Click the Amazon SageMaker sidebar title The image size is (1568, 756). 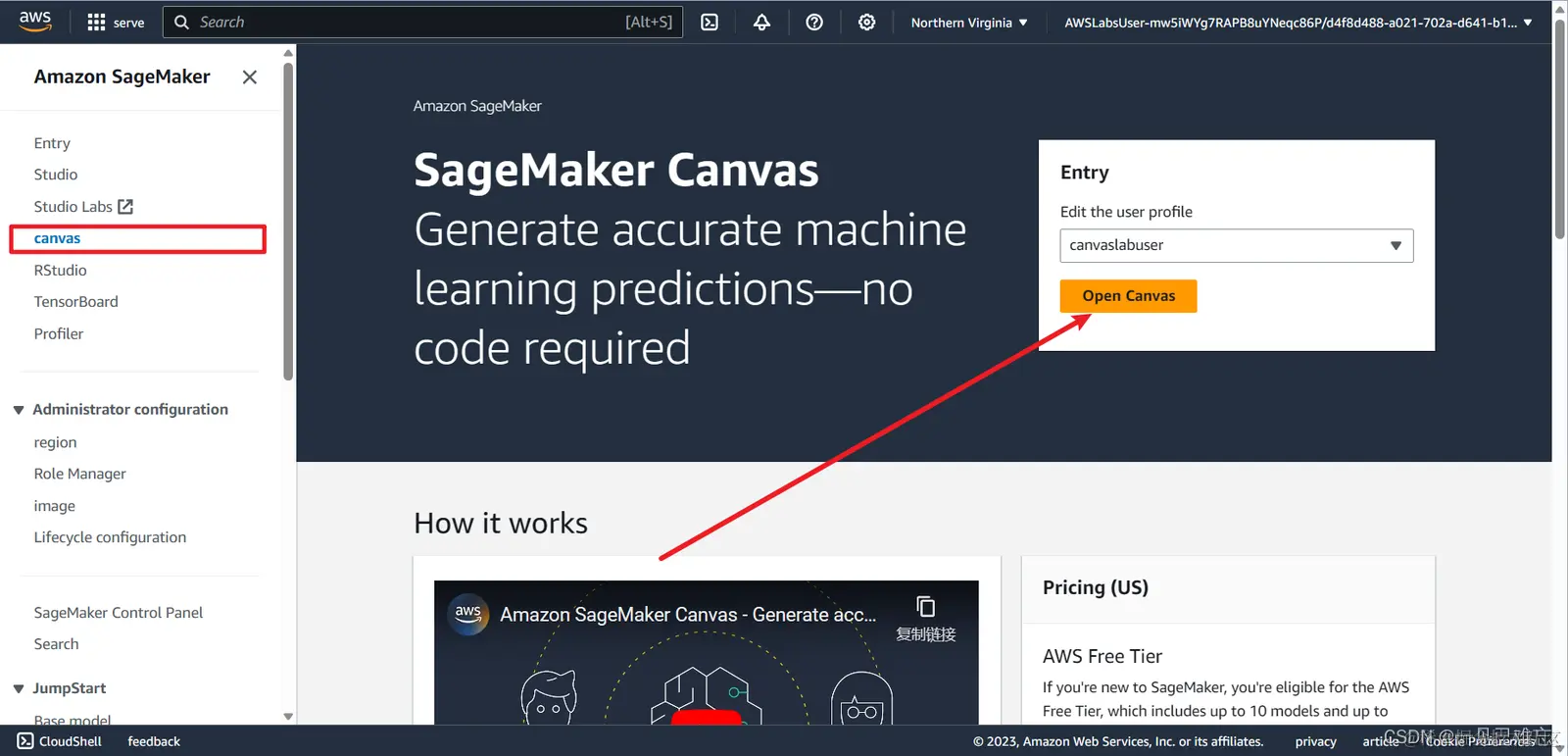tap(122, 77)
